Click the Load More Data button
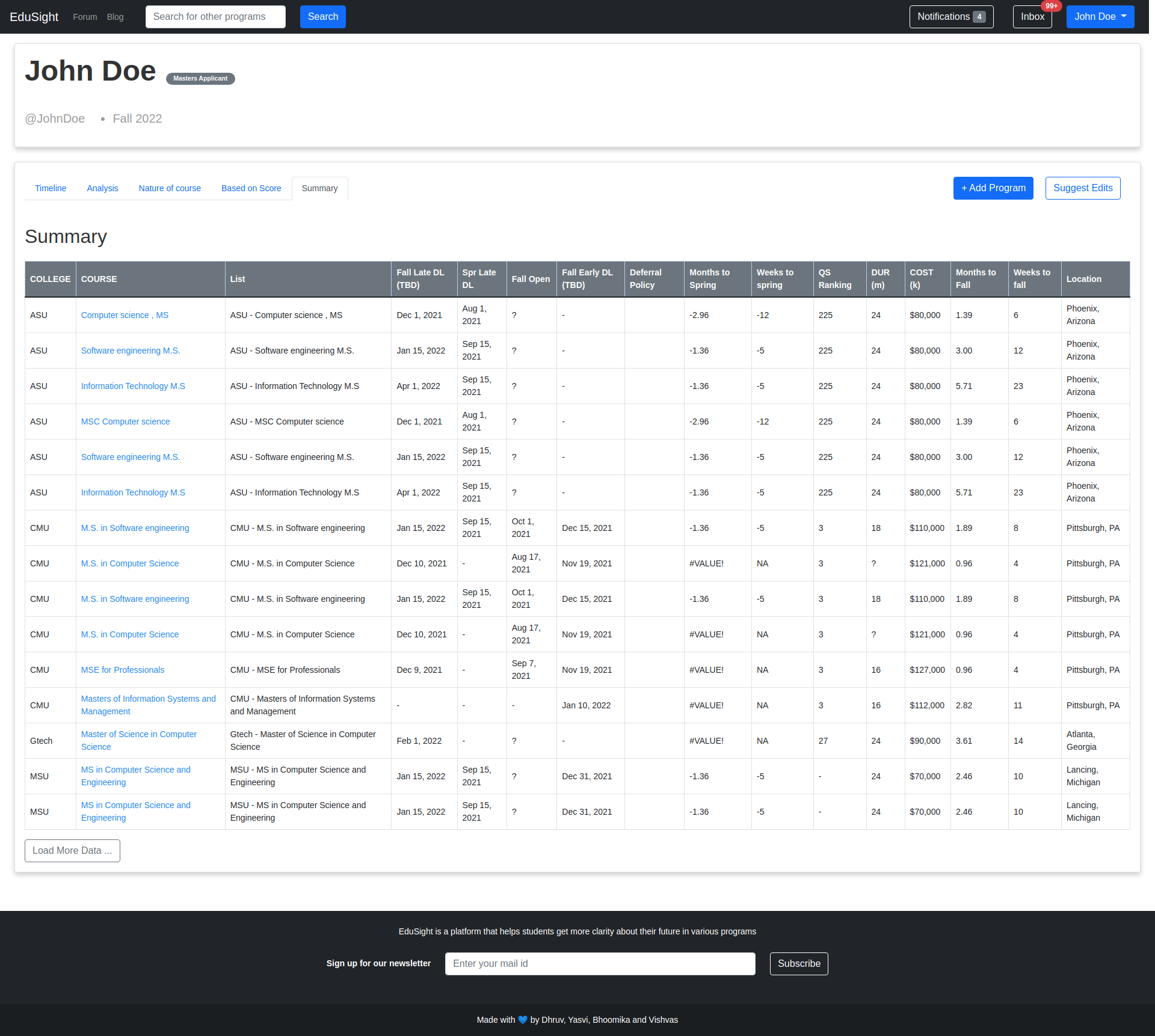This screenshot has height=1036, width=1155. tap(72, 850)
